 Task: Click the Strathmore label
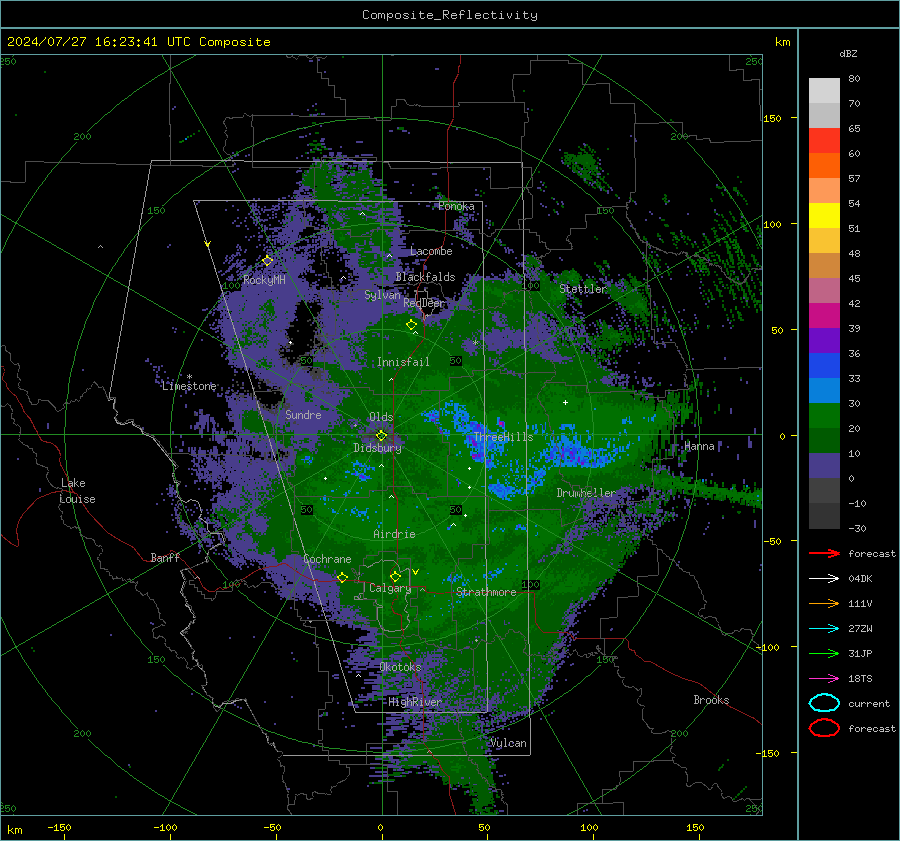click(x=486, y=592)
